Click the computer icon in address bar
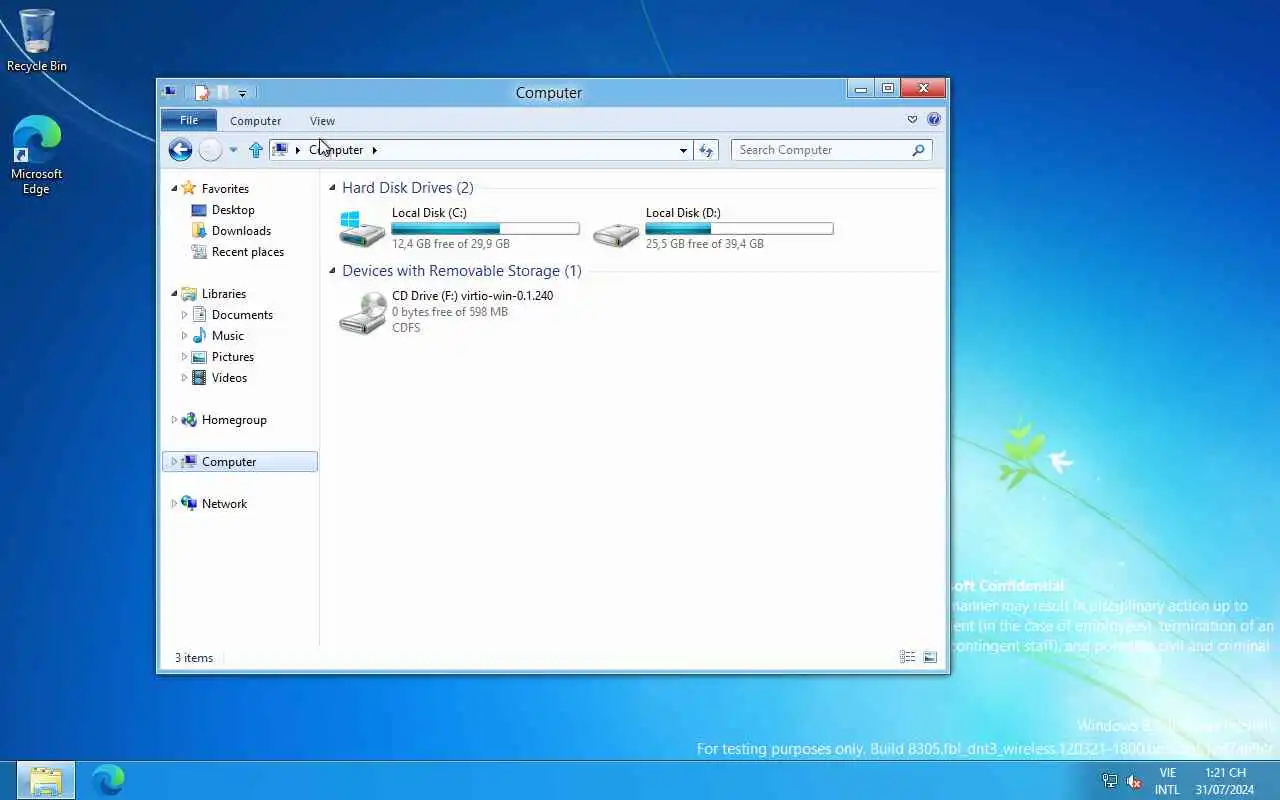The image size is (1280, 800). 281,150
